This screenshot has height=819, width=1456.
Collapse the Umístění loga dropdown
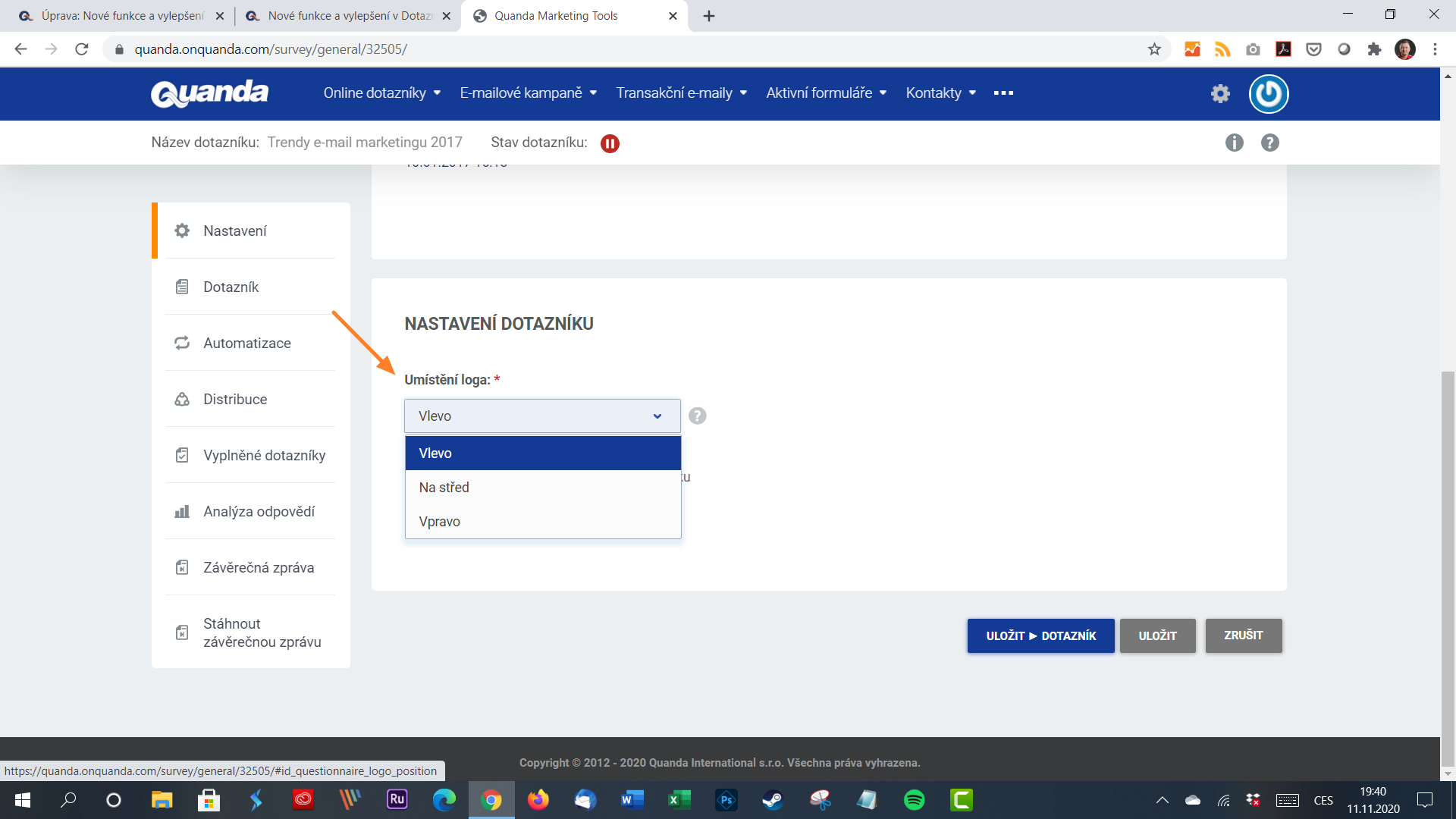(x=656, y=416)
